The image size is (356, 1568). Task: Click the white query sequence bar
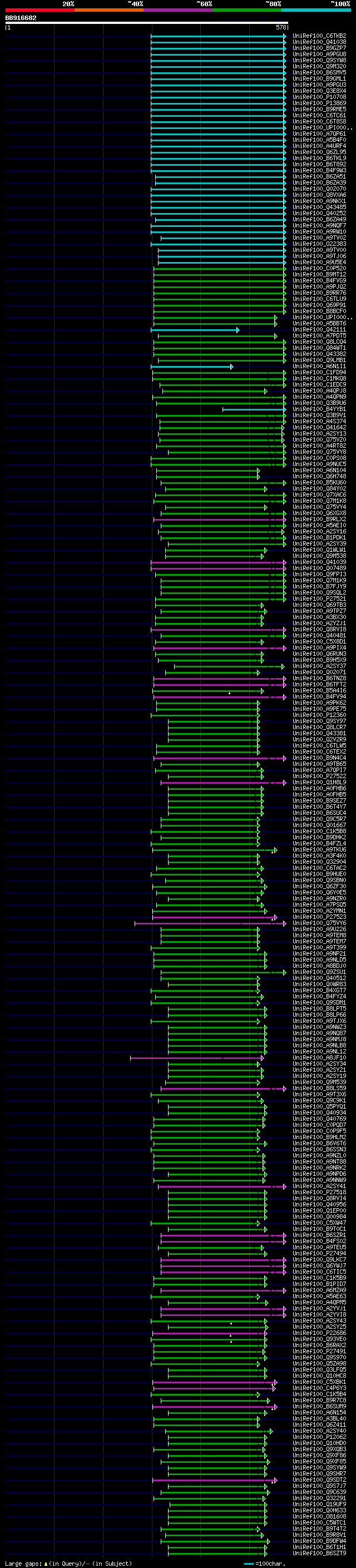[146, 22]
